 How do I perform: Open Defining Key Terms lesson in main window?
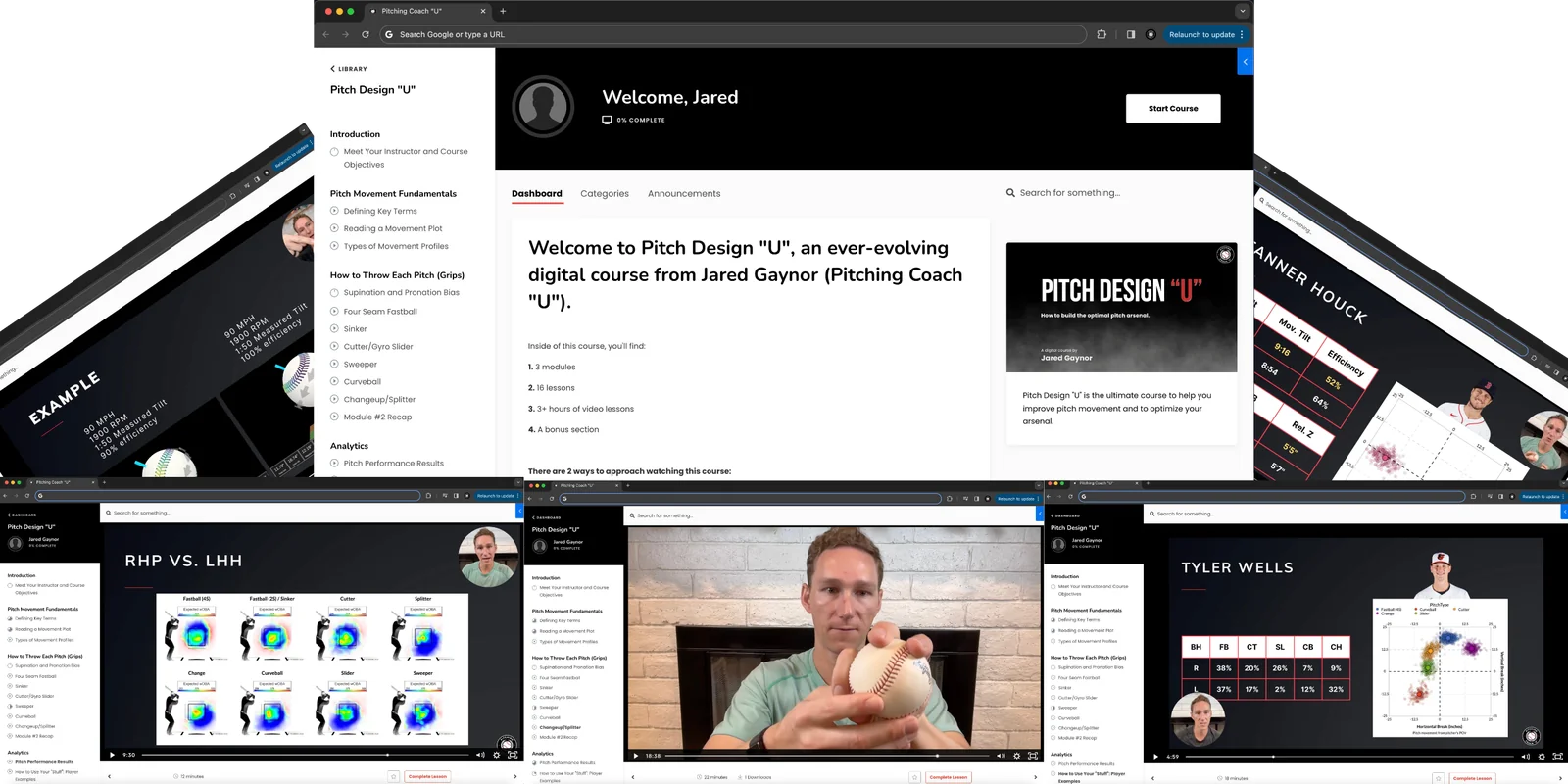coord(380,211)
